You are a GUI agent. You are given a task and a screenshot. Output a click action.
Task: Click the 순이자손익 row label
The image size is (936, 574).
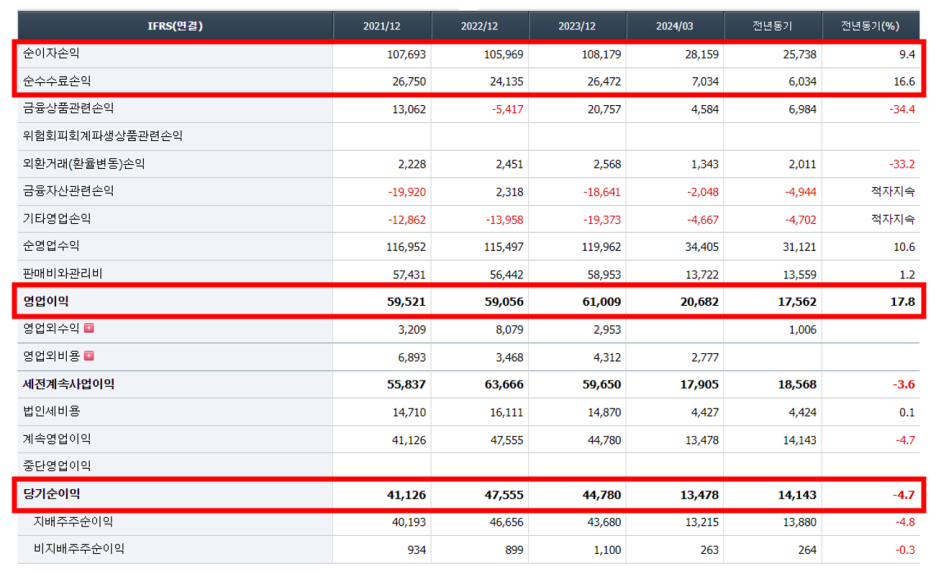click(51, 54)
